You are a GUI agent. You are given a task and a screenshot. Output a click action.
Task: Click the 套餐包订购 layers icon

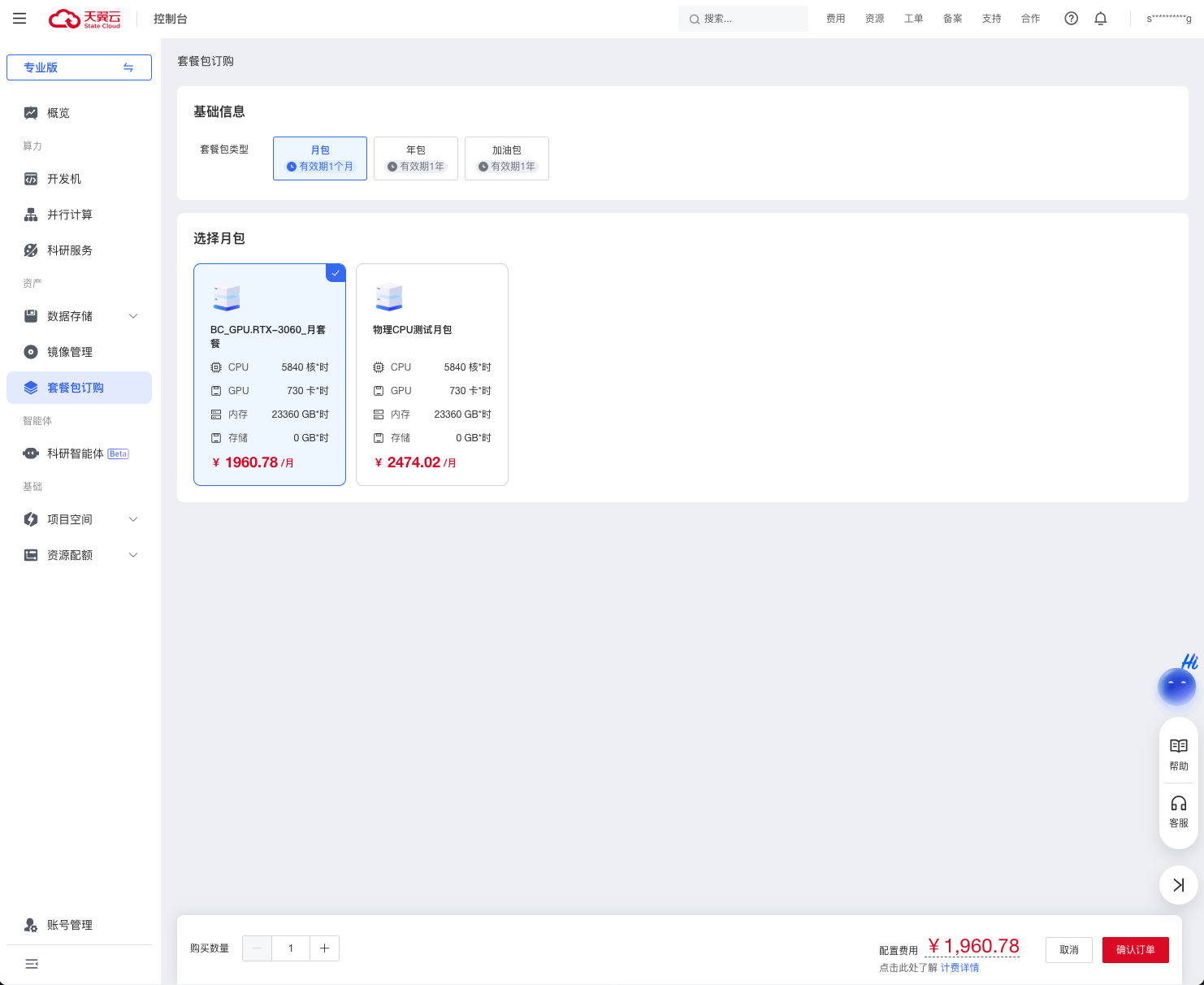(x=31, y=388)
